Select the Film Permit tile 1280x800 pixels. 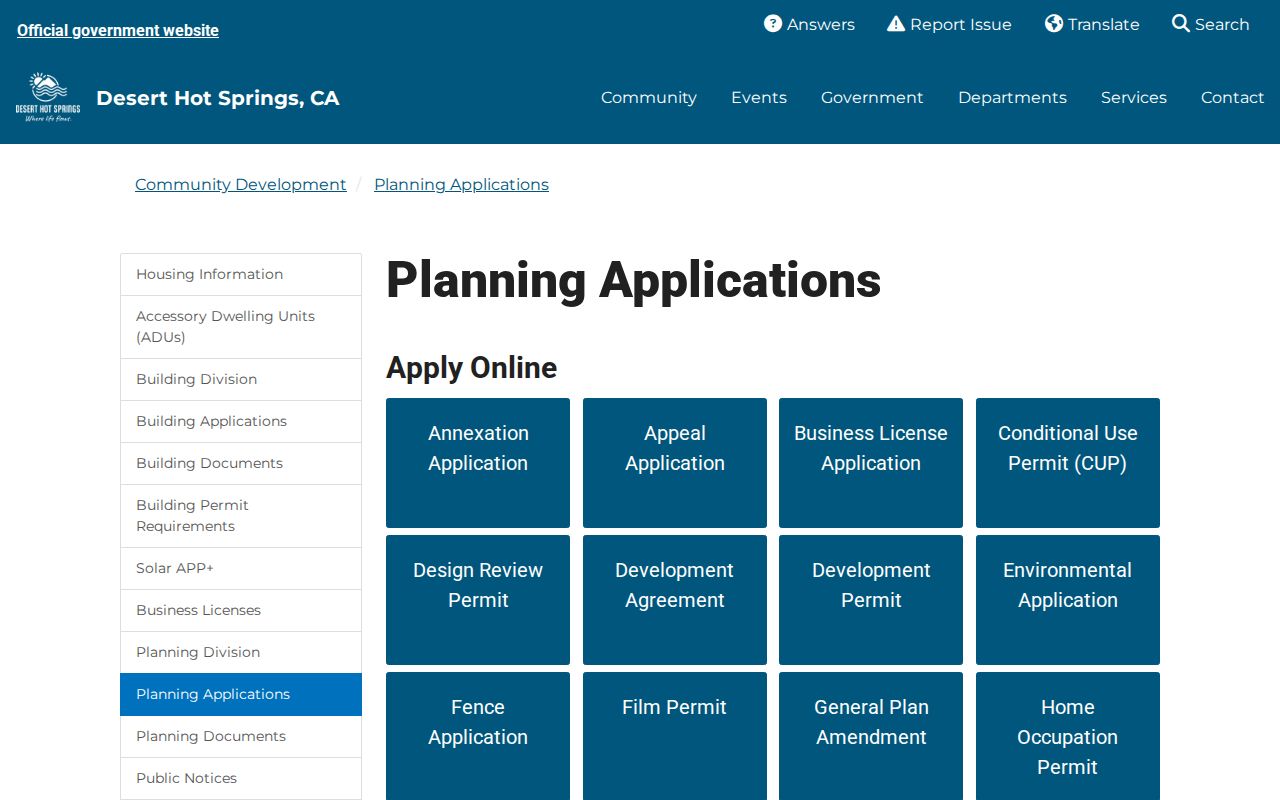click(675, 736)
